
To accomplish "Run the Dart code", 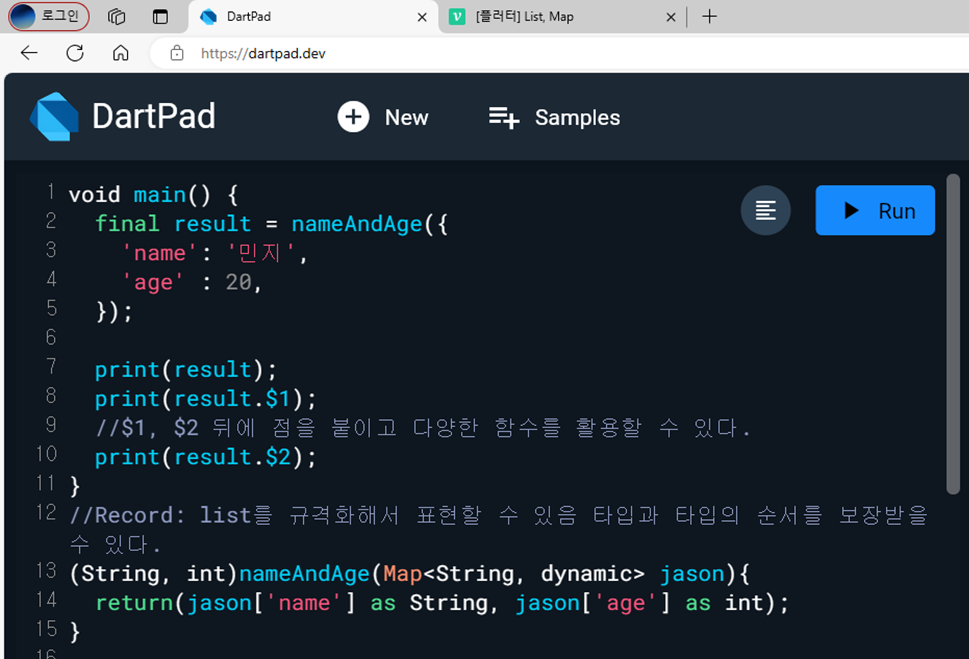I will click(x=875, y=210).
